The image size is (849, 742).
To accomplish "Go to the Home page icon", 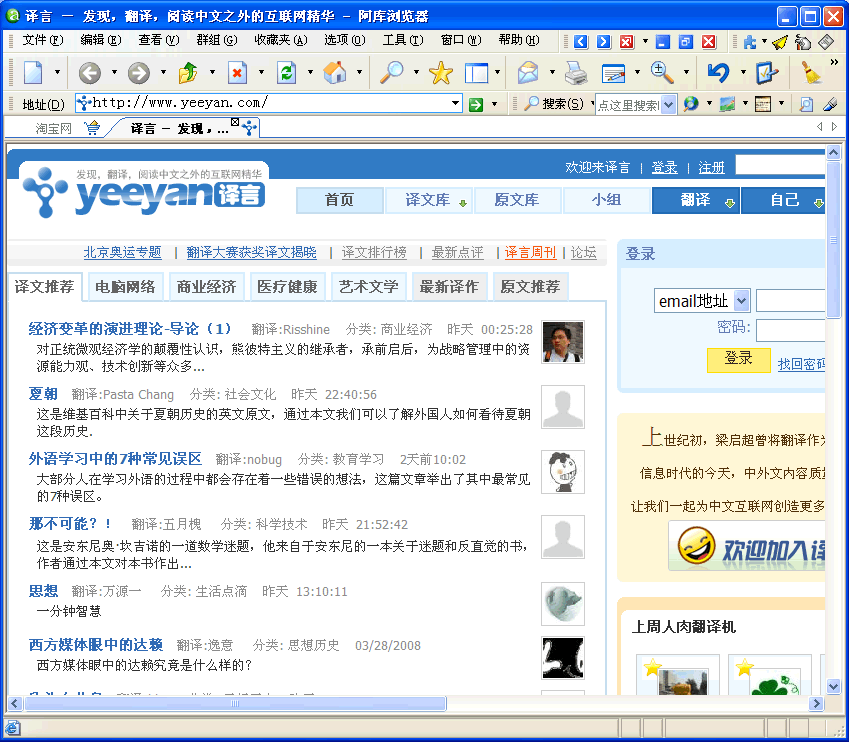I will pos(335,73).
